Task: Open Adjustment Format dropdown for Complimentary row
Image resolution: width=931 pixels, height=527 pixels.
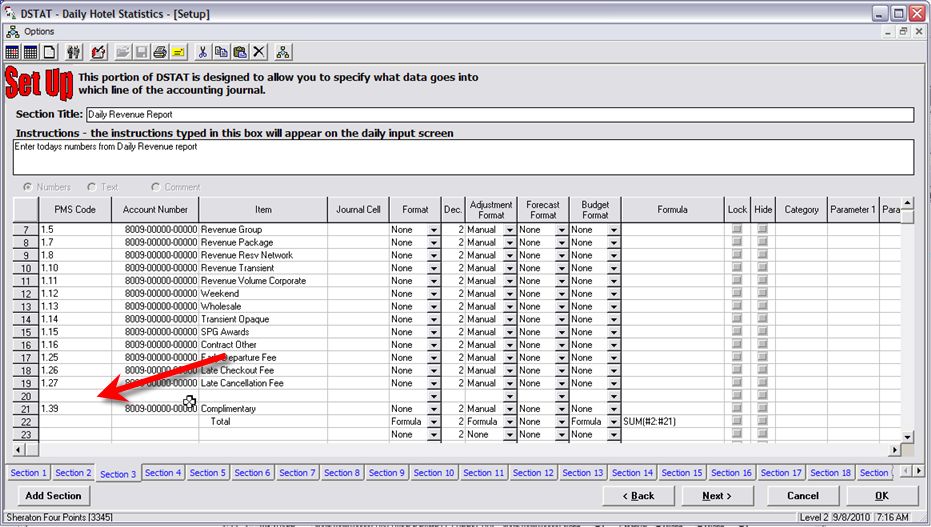Action: click(509, 409)
